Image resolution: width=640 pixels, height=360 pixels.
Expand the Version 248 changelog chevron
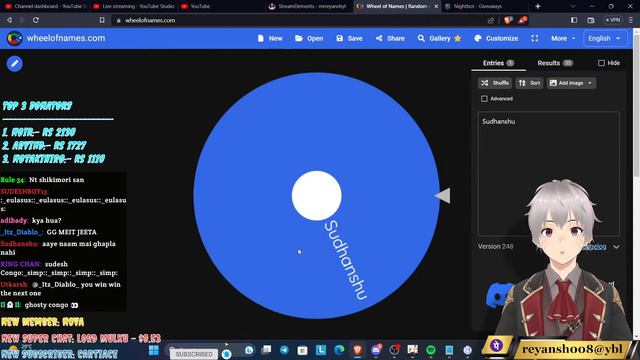[x=616, y=247]
